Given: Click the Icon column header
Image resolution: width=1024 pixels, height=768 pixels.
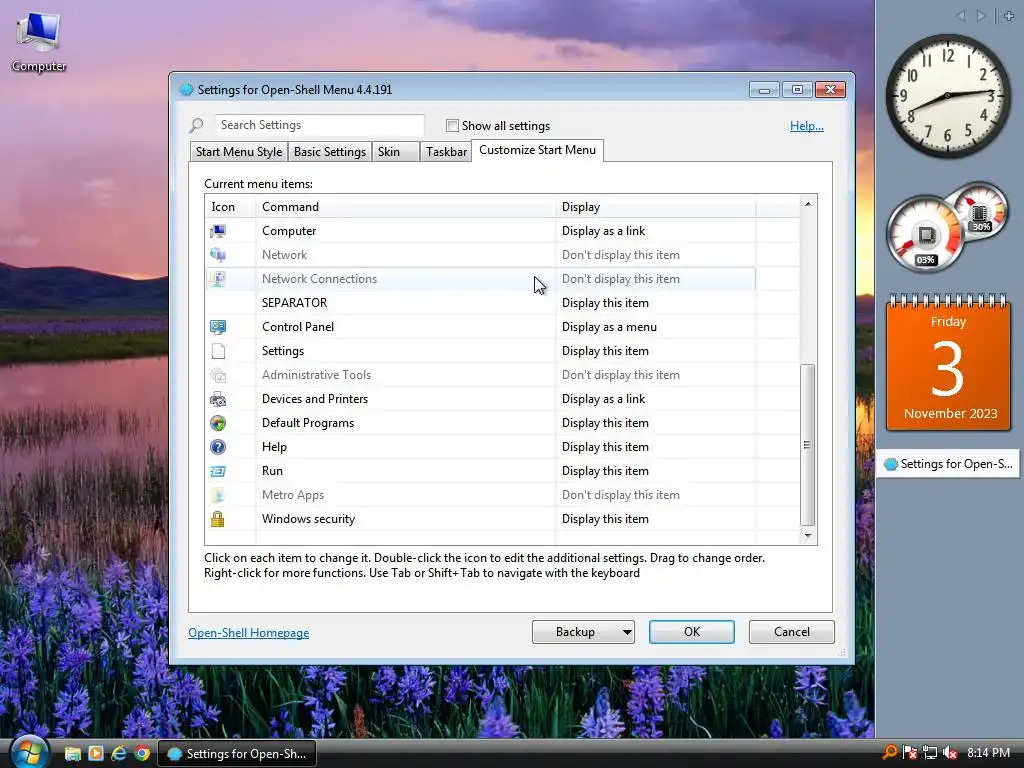Looking at the screenshot, I should 231,207.
